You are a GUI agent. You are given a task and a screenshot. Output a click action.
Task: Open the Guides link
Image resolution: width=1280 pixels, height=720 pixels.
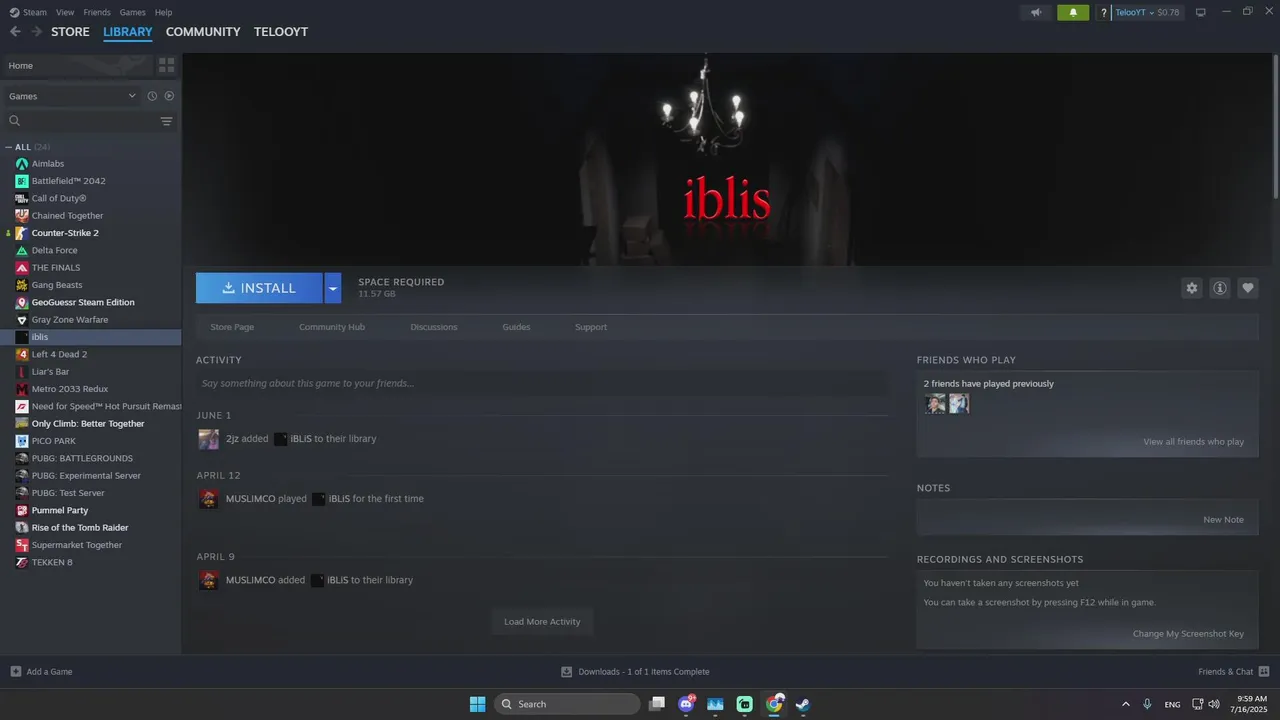[516, 327]
